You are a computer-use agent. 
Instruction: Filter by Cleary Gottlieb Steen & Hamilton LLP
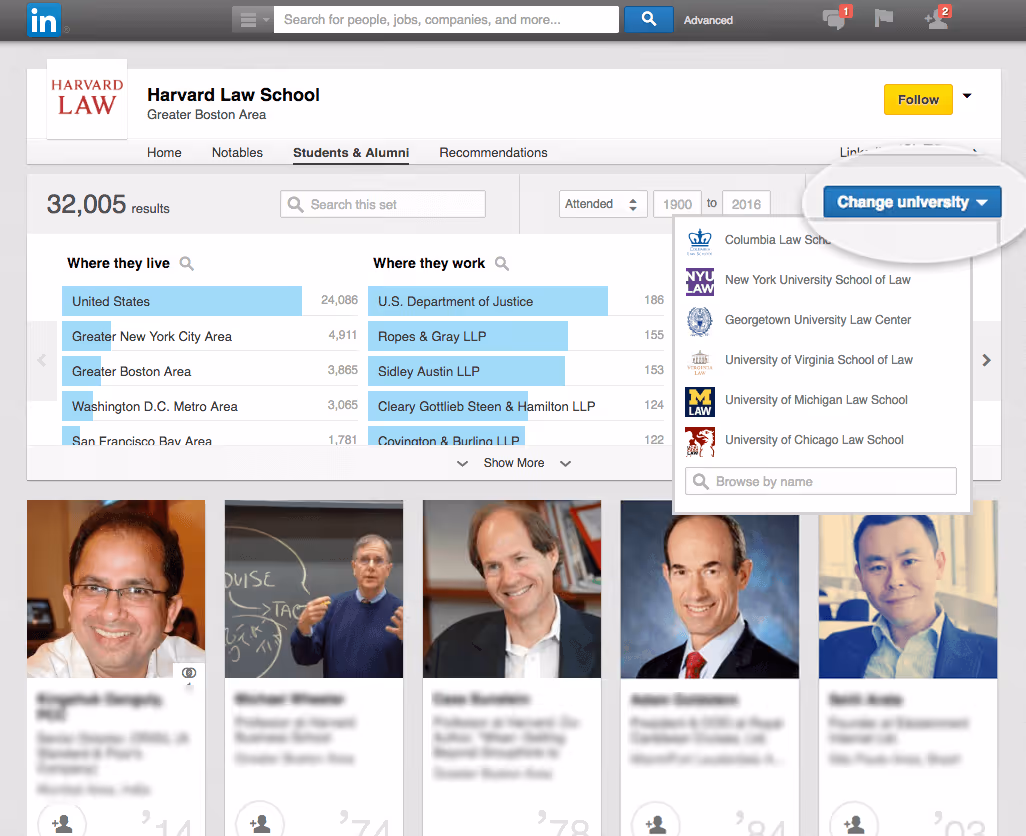516,406
